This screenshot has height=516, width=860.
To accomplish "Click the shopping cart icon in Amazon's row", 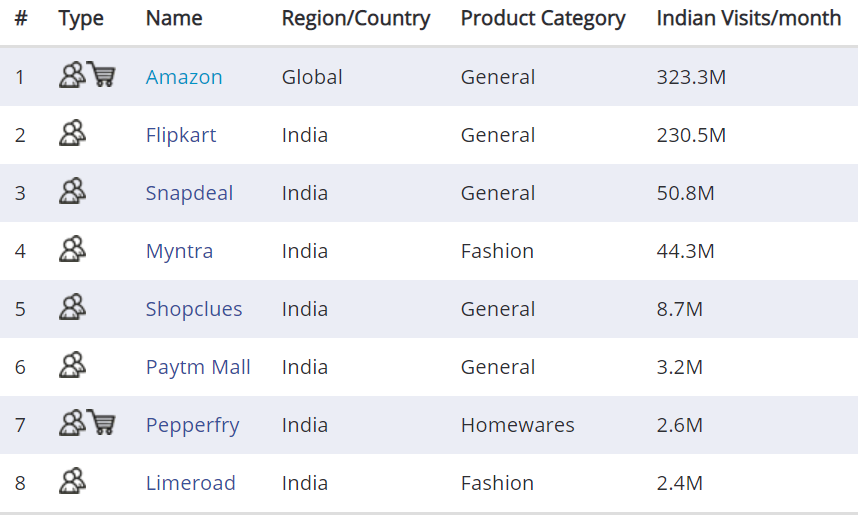I will coord(101,75).
